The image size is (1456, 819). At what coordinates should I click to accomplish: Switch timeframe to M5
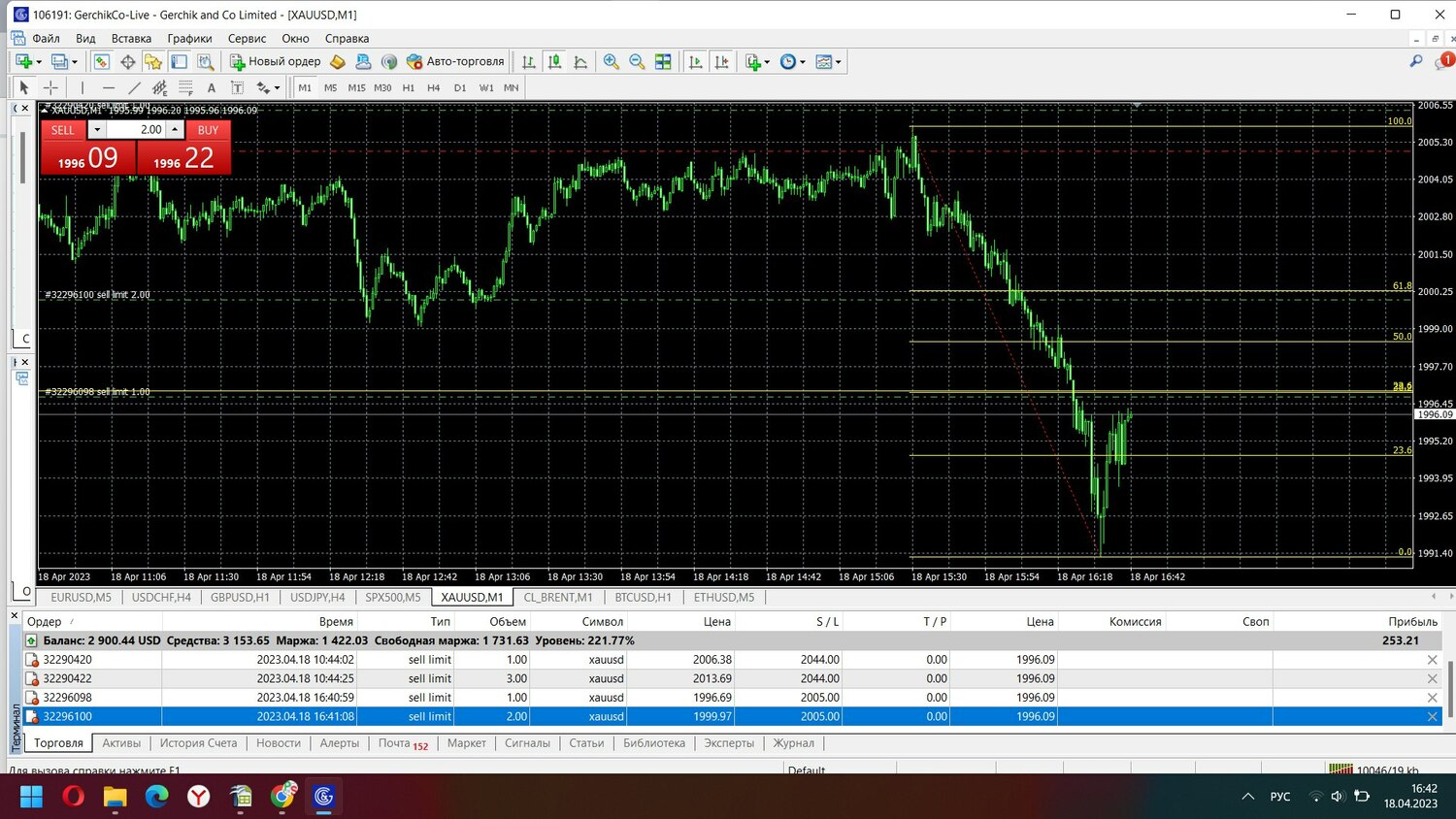click(330, 87)
